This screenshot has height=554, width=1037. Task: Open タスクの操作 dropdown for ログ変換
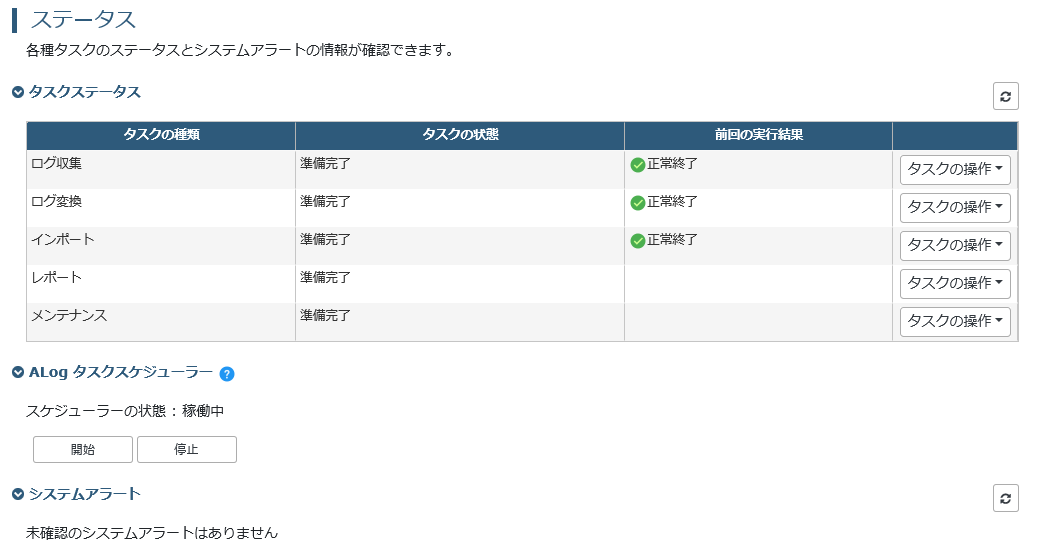(x=955, y=207)
